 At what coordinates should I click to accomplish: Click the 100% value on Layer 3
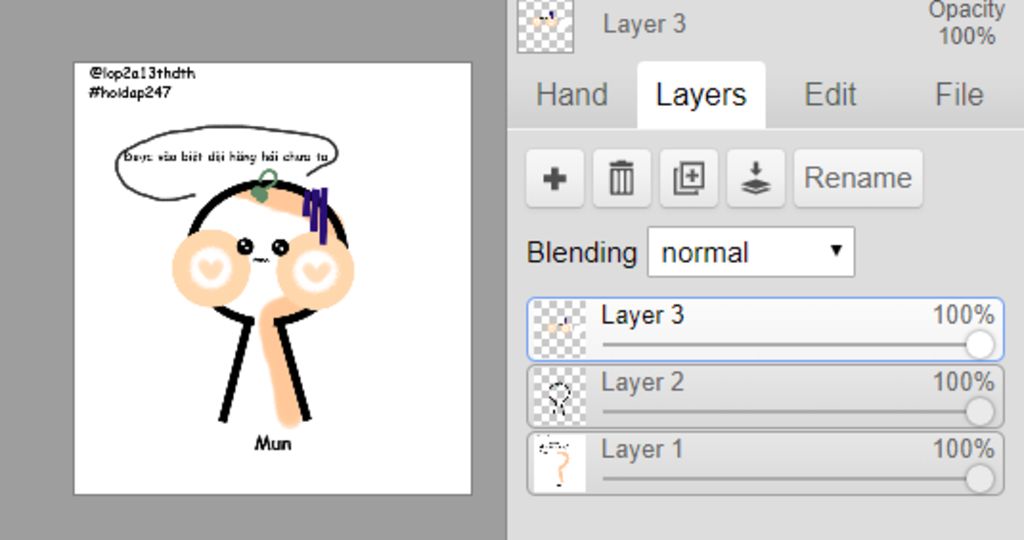(963, 315)
